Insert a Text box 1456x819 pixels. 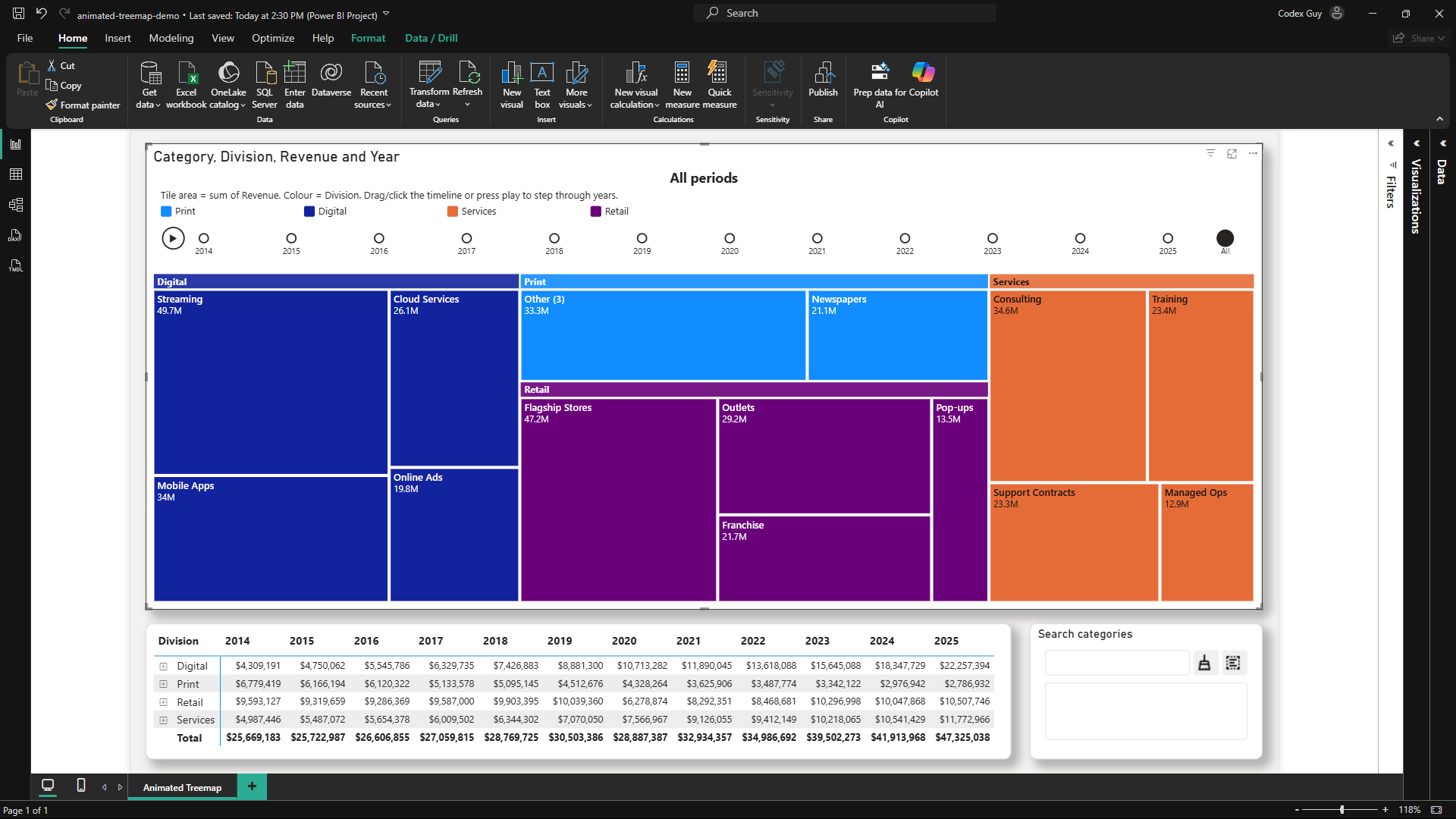(542, 85)
